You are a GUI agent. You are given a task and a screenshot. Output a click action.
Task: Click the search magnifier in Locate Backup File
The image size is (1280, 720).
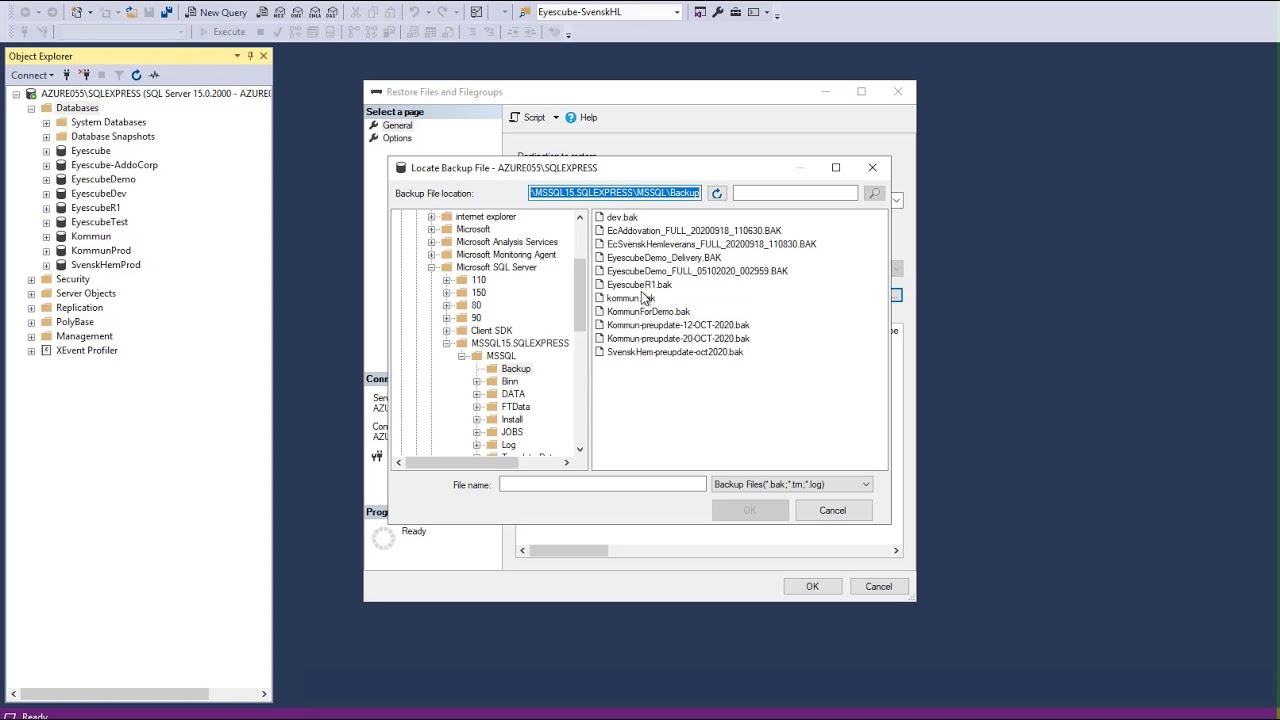(875, 193)
